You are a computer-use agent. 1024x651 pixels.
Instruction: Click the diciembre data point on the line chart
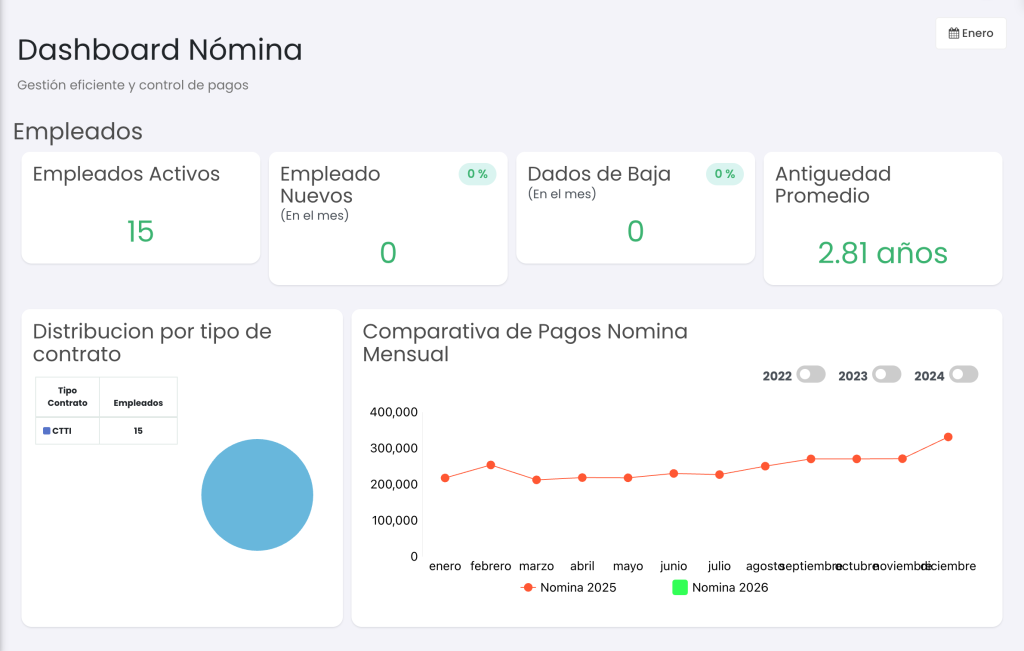coord(947,436)
